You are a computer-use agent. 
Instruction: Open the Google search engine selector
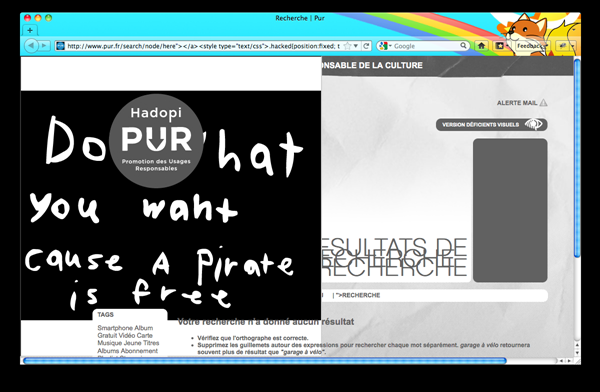pos(385,46)
